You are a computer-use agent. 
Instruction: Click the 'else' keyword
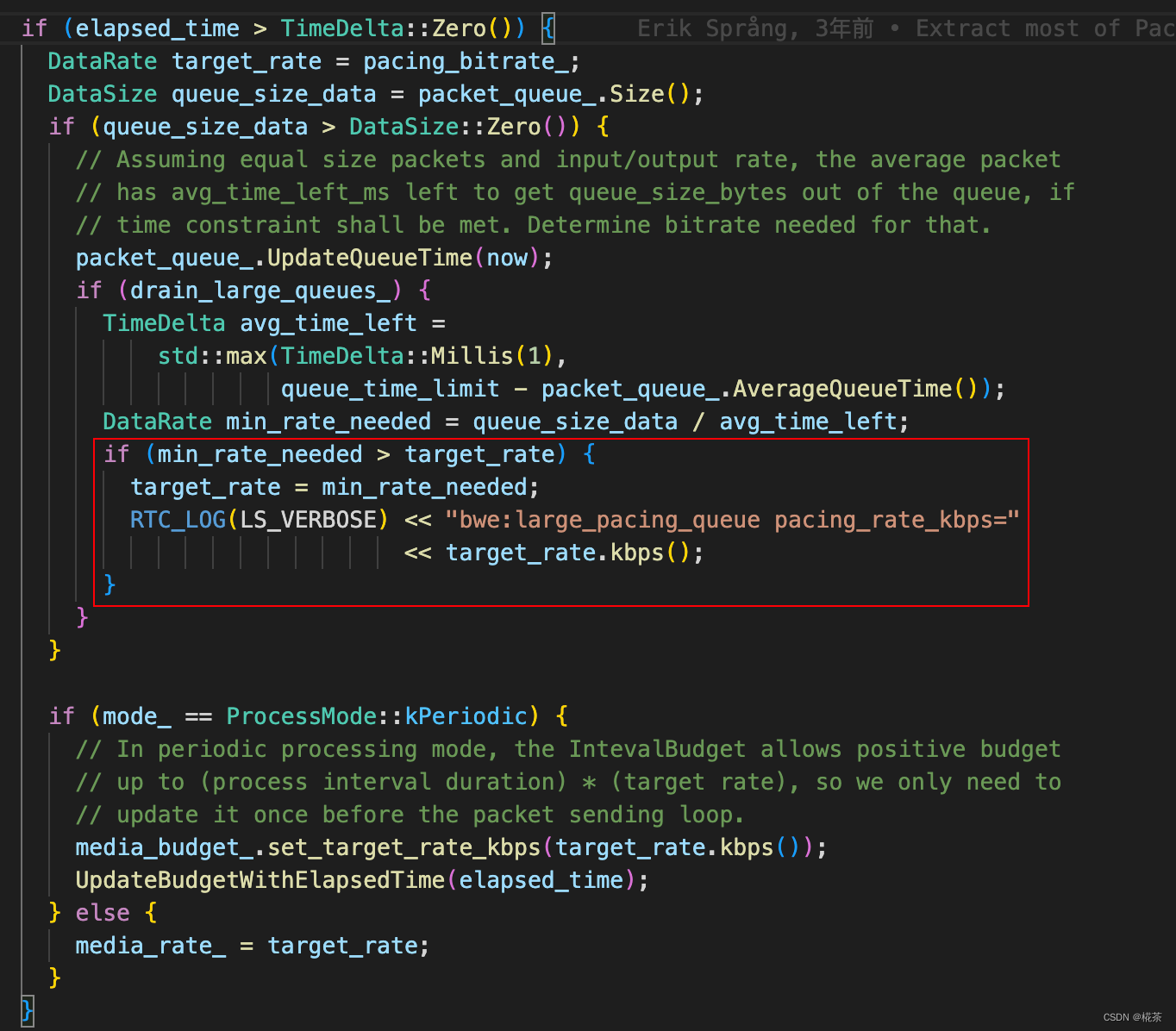[x=103, y=913]
